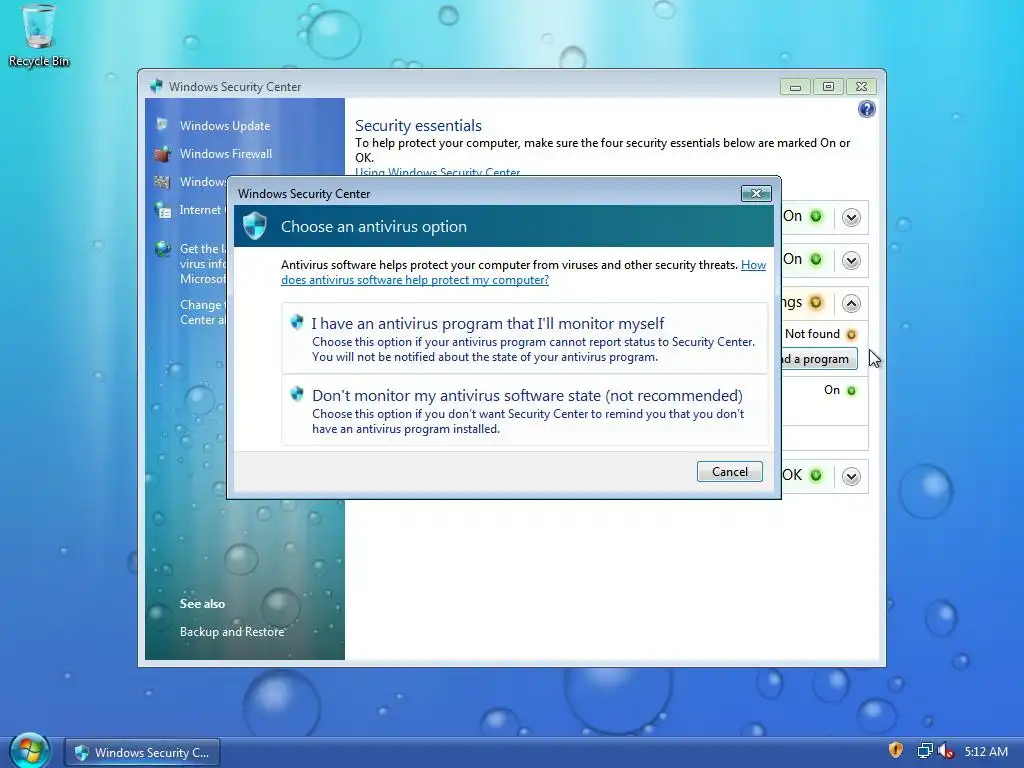Viewport: 1024px width, 768px height.
Task: Click the 'Internet' Options sidebar link
Action: click(x=202, y=210)
